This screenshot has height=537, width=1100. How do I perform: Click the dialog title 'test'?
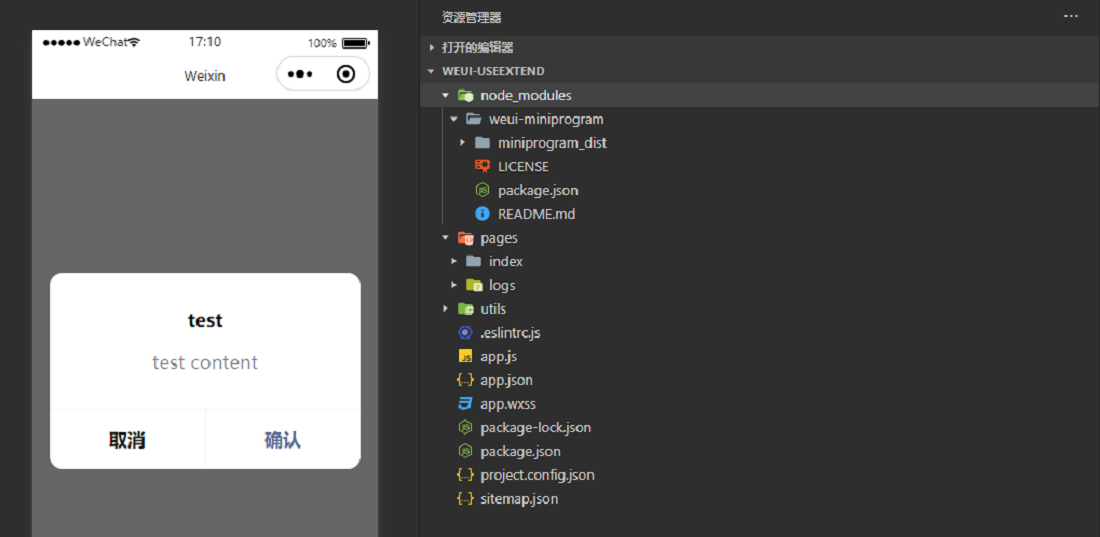[205, 320]
